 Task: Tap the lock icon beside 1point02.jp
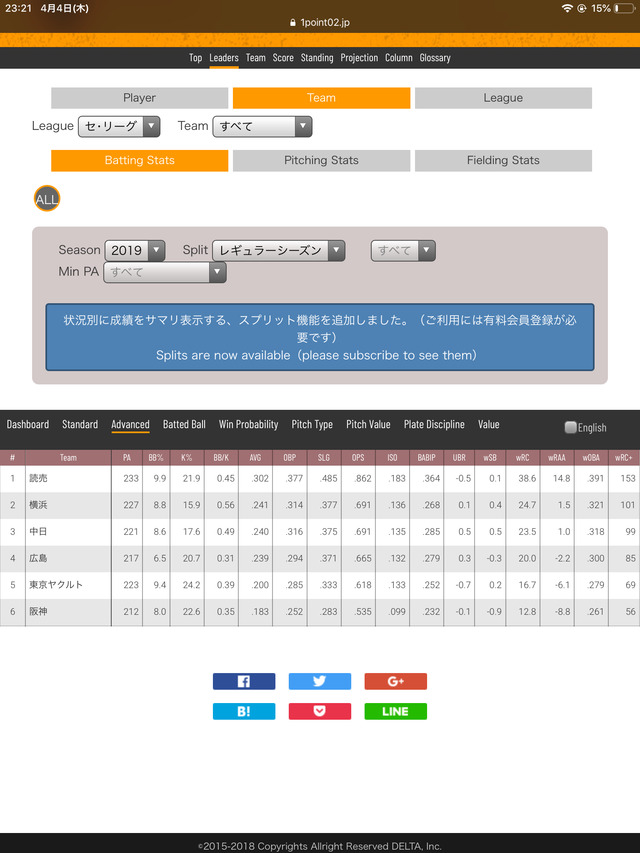pos(293,23)
